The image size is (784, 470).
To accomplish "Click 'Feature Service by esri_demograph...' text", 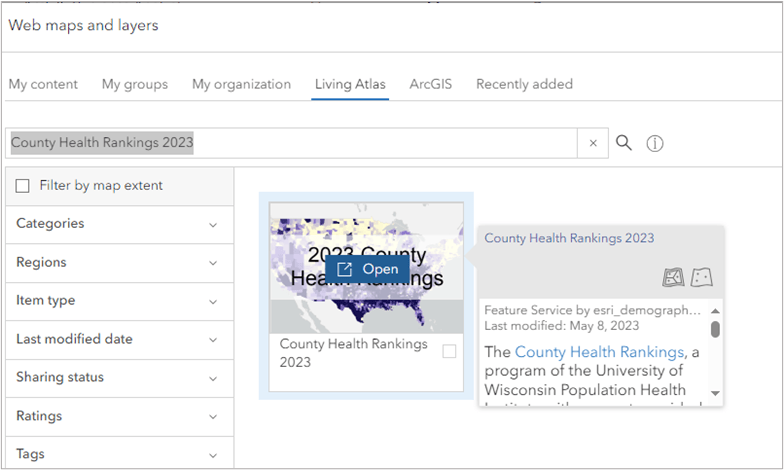I will pos(592,310).
